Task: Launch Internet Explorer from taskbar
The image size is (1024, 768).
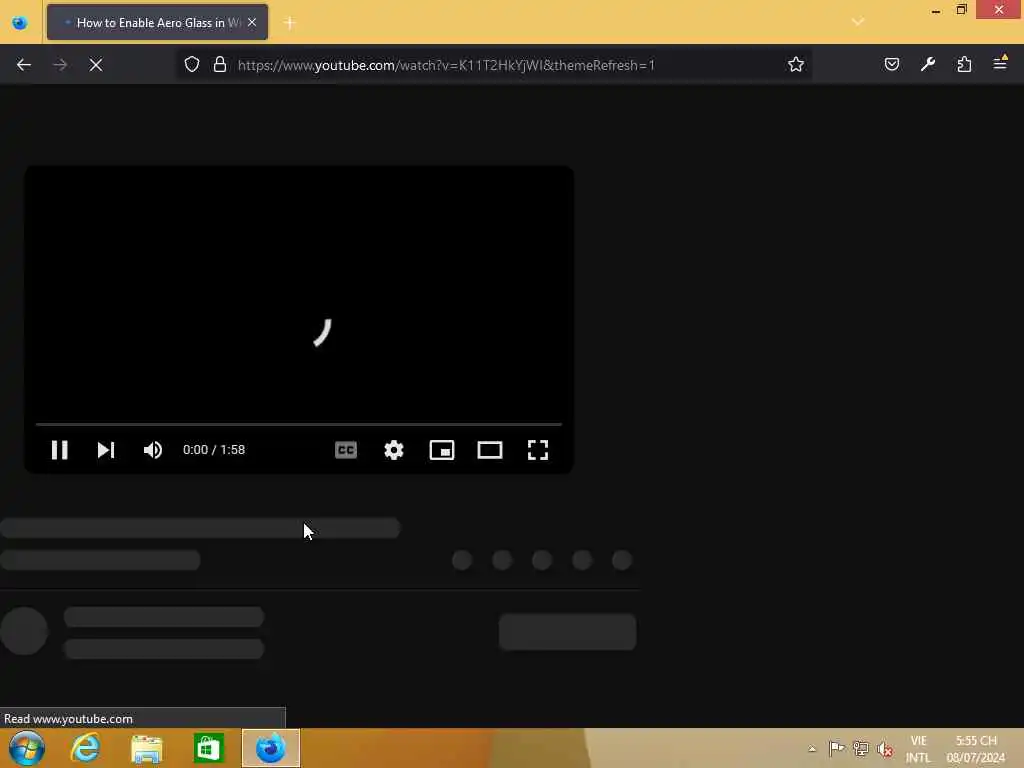Action: pyautogui.click(x=86, y=748)
